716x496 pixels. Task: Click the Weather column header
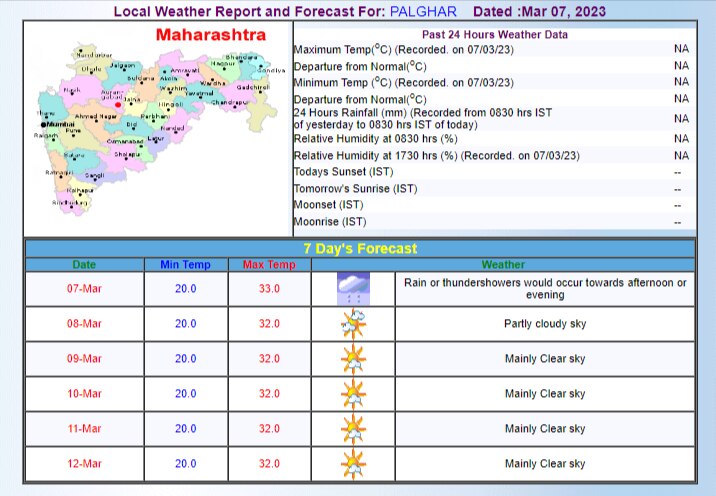coord(502,265)
